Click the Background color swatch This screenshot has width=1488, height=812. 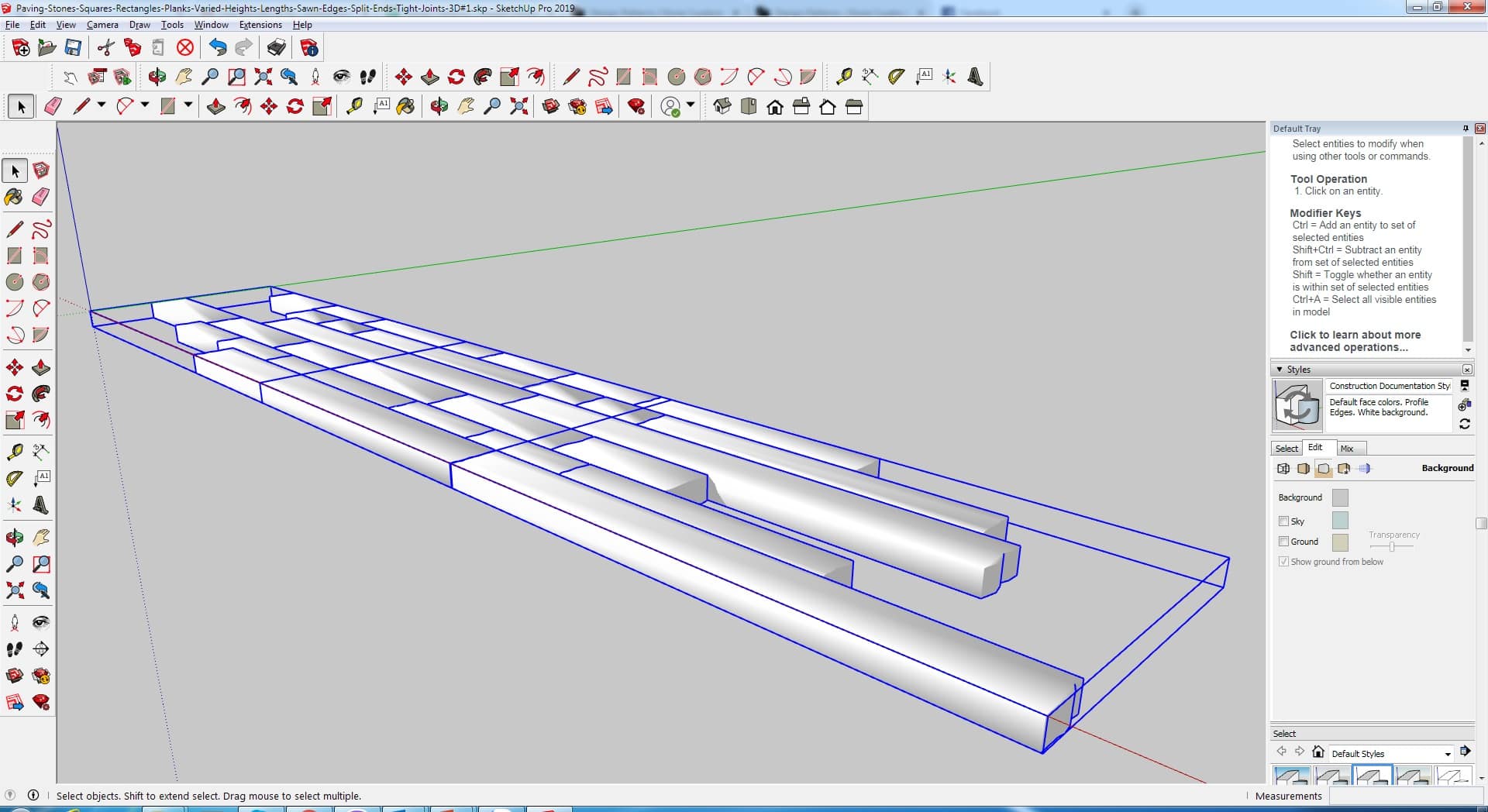click(x=1339, y=497)
